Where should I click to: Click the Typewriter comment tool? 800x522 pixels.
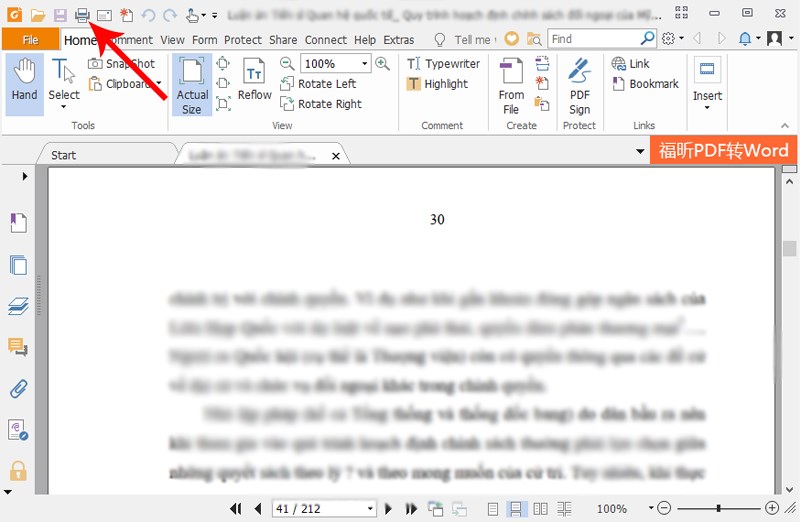click(x=443, y=63)
